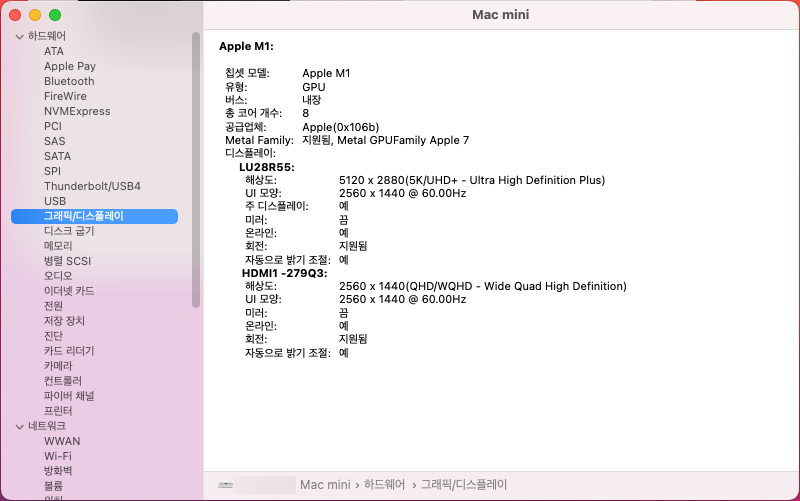Open Thunderbolt/USB4 info

tap(92, 186)
